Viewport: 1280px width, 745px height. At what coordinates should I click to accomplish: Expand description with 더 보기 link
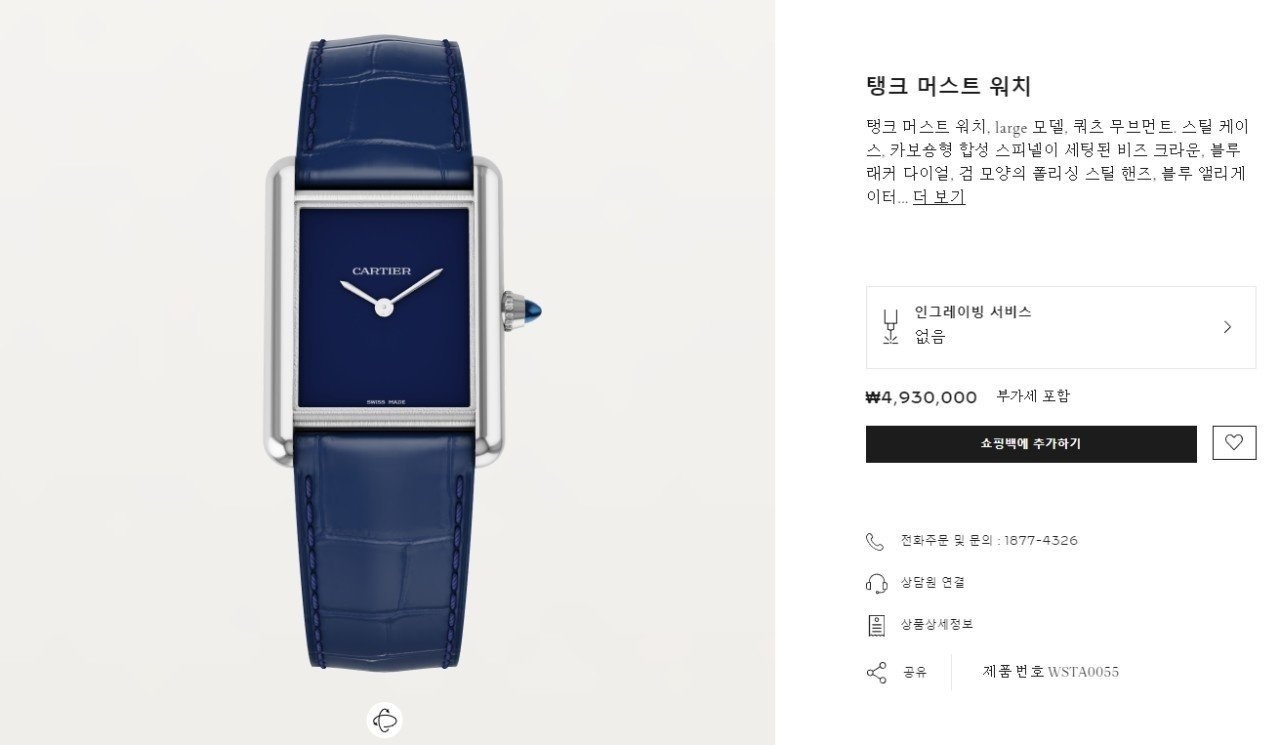939,197
